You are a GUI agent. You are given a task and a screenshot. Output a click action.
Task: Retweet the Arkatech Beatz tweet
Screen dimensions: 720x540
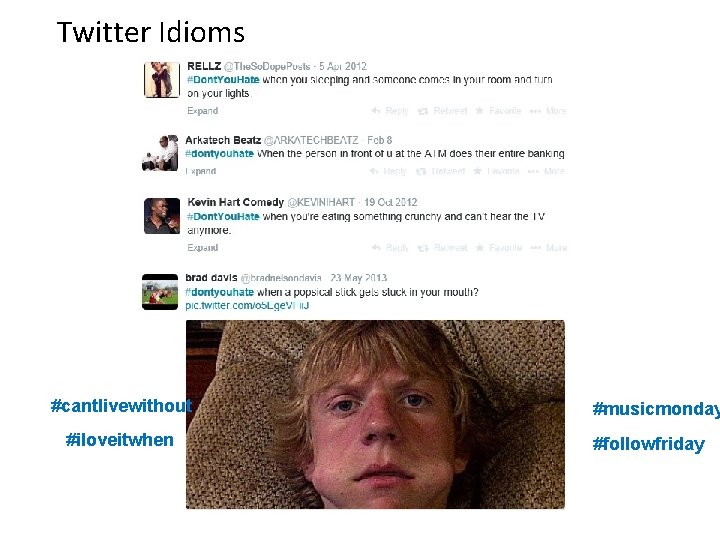coord(440,171)
